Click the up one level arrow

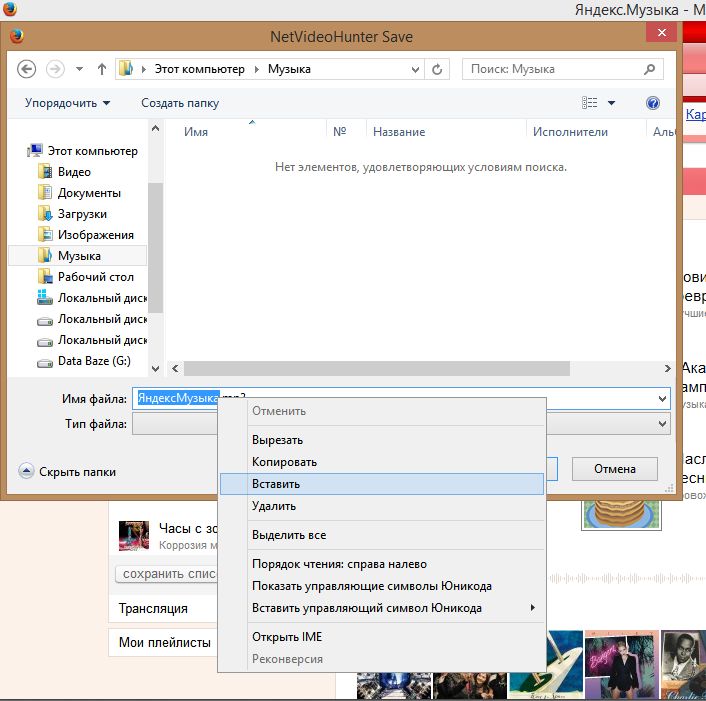point(102,69)
